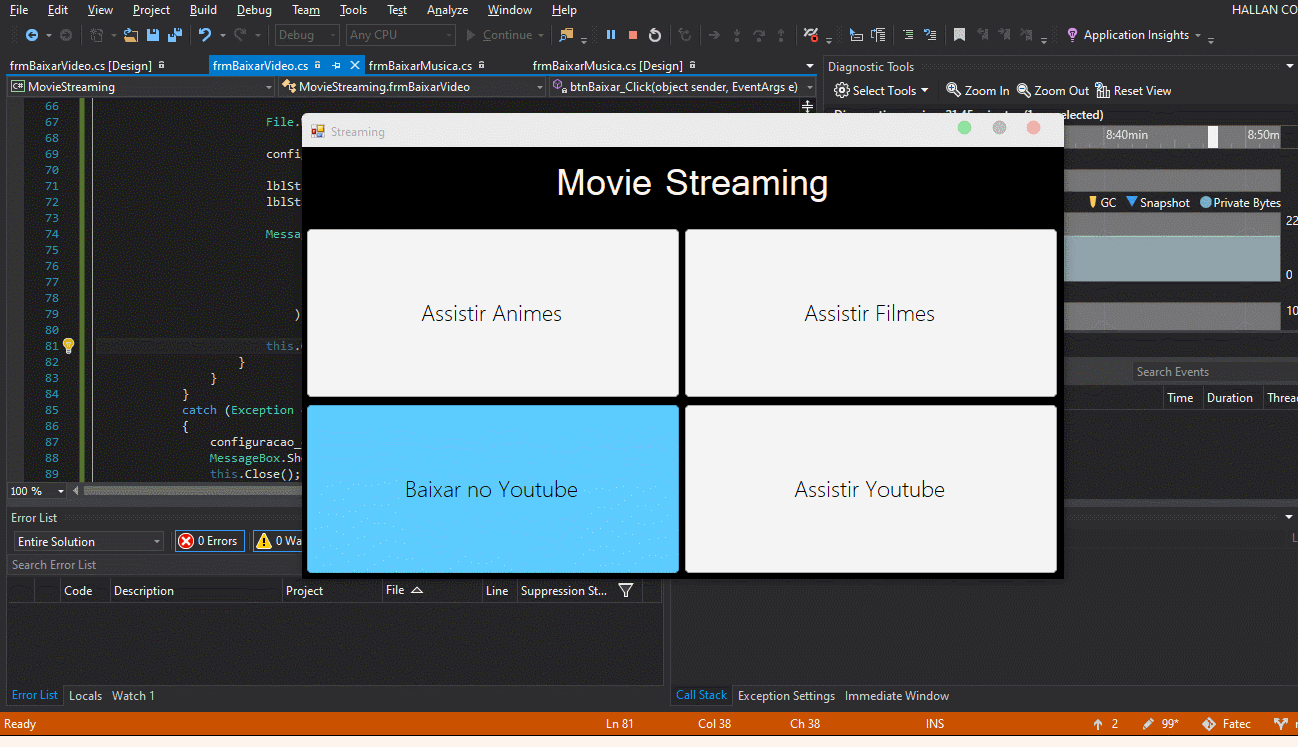This screenshot has height=747, width=1298.
Task: Click the Search Events field
Action: [1210, 371]
